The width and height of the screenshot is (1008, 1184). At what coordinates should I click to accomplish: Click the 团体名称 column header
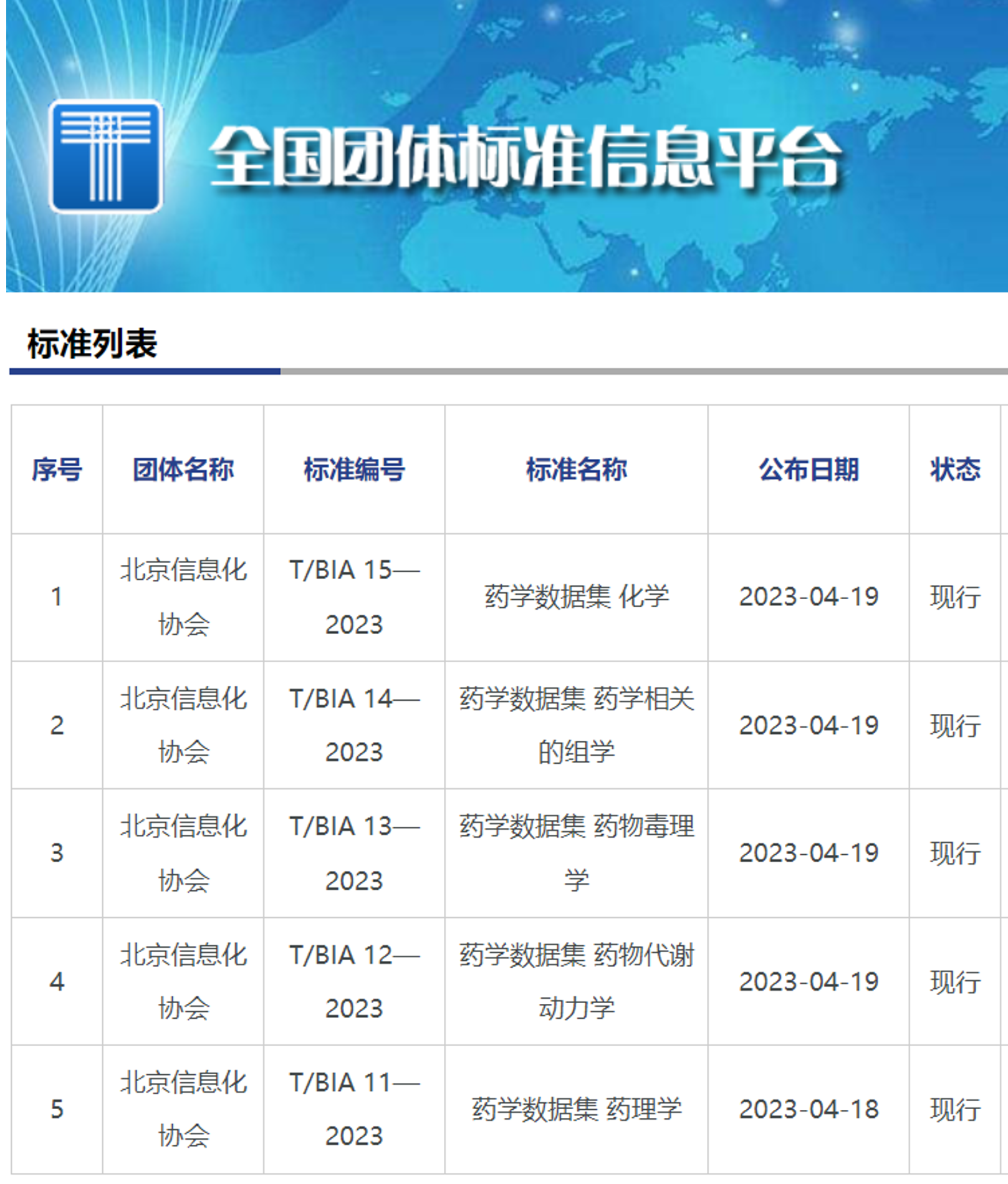[183, 469]
